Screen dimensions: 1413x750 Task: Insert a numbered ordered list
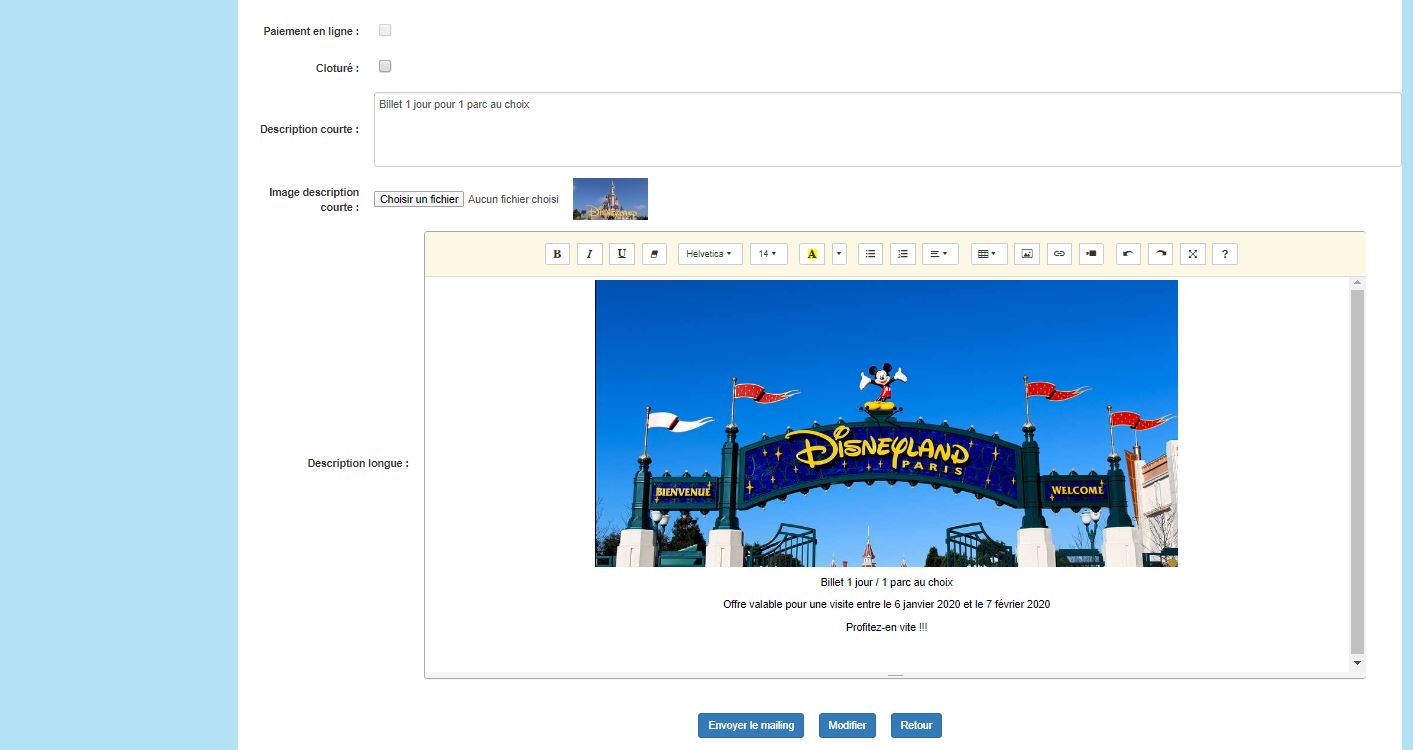click(x=902, y=254)
